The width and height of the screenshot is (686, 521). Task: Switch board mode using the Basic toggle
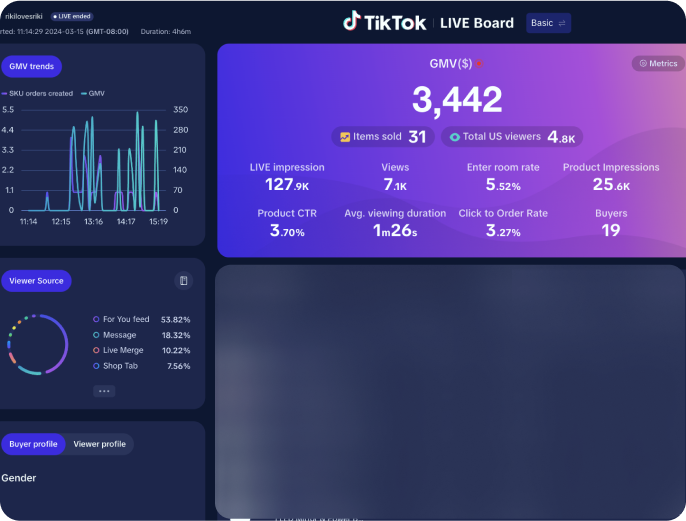point(548,23)
